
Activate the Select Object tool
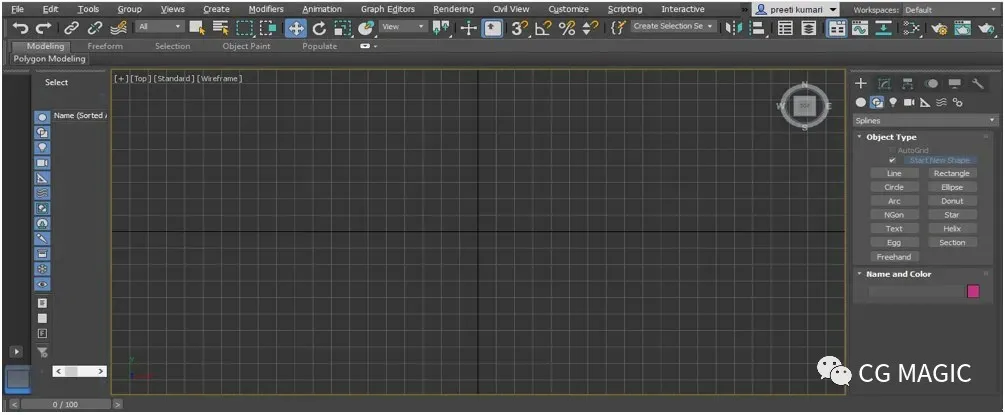tap(197, 28)
